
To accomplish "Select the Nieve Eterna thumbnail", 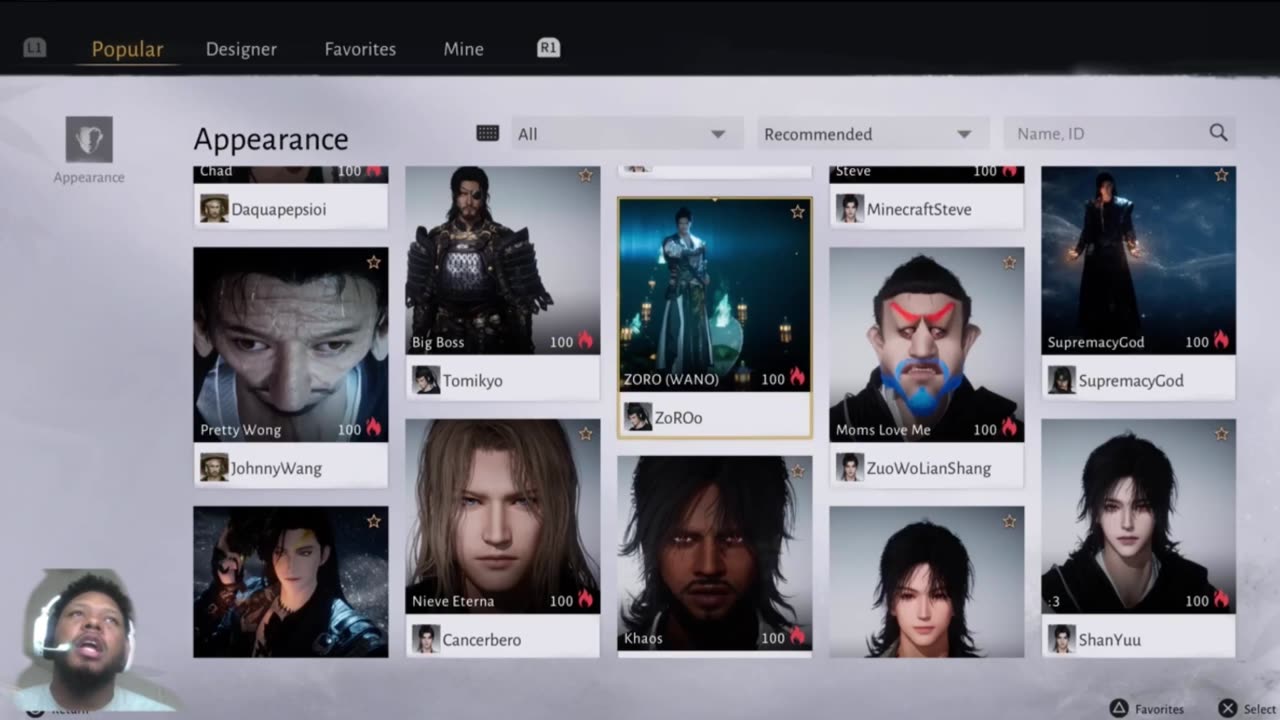I will (502, 516).
